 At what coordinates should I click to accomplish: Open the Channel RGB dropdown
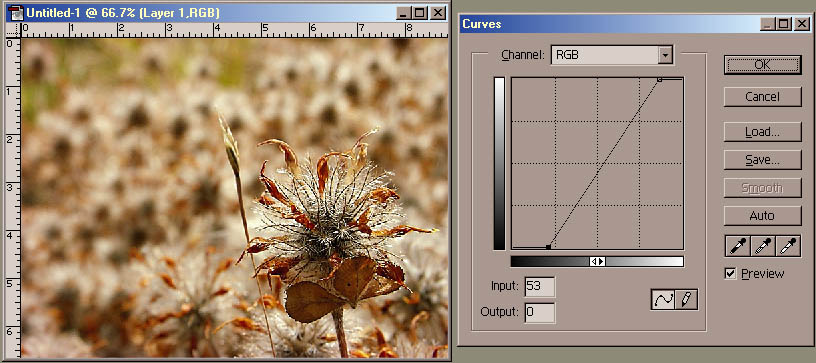coord(665,55)
